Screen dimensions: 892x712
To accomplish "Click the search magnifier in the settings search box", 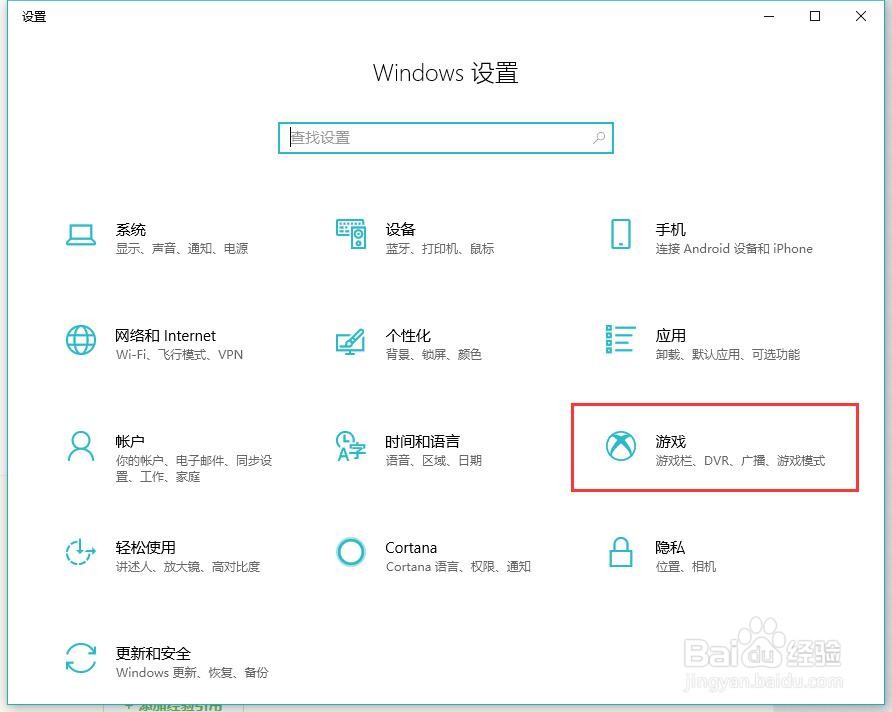I will point(598,137).
